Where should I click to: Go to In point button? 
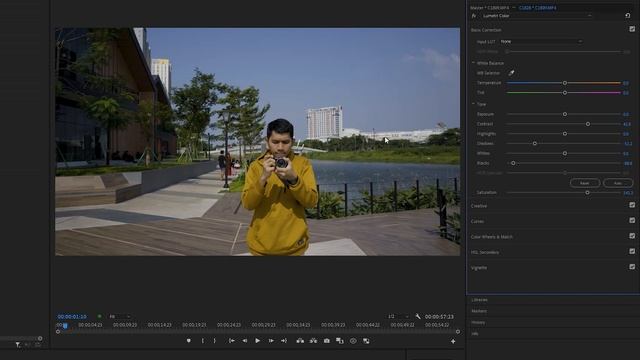231,341
